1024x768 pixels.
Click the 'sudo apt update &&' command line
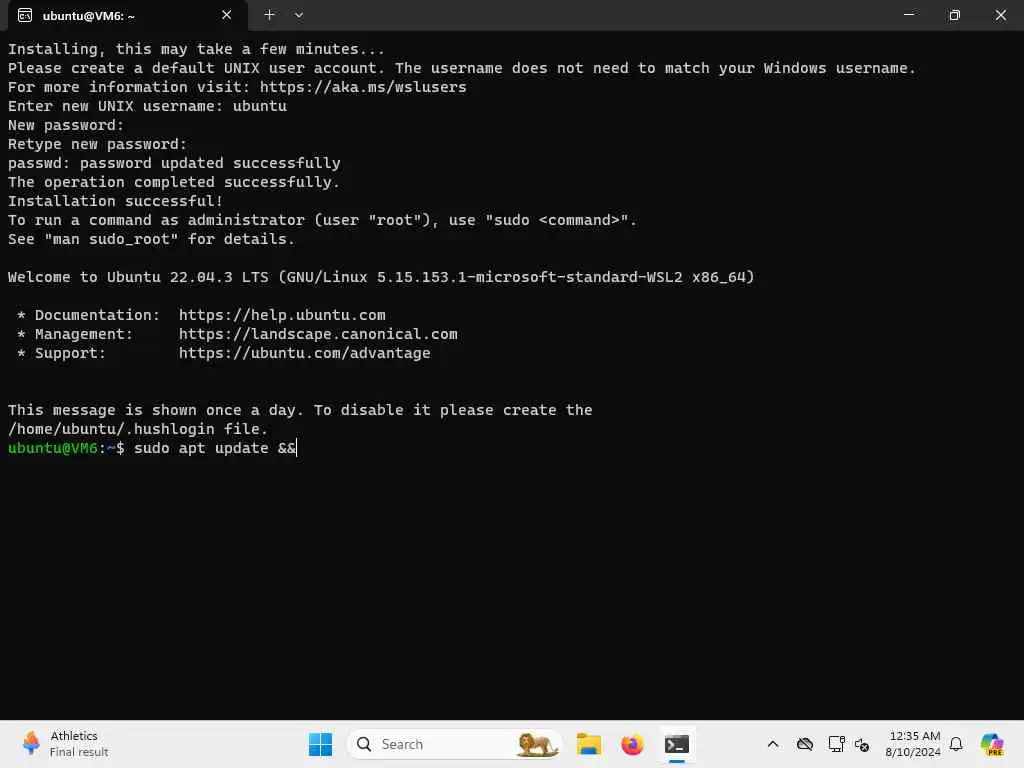215,448
